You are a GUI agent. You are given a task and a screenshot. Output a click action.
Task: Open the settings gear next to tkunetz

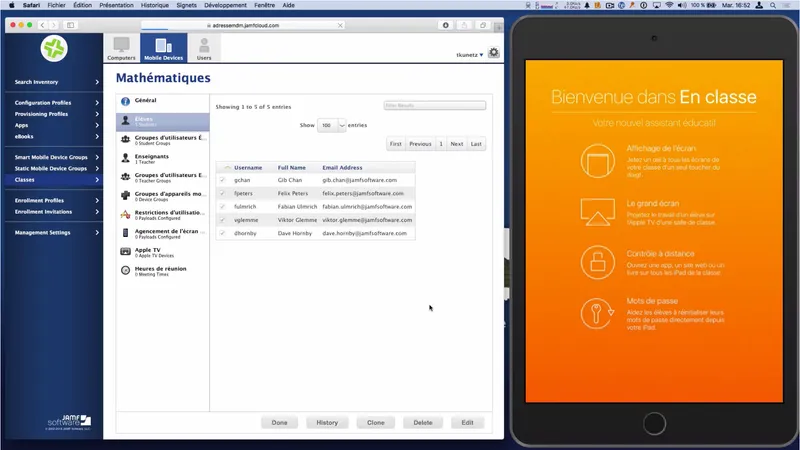click(493, 53)
